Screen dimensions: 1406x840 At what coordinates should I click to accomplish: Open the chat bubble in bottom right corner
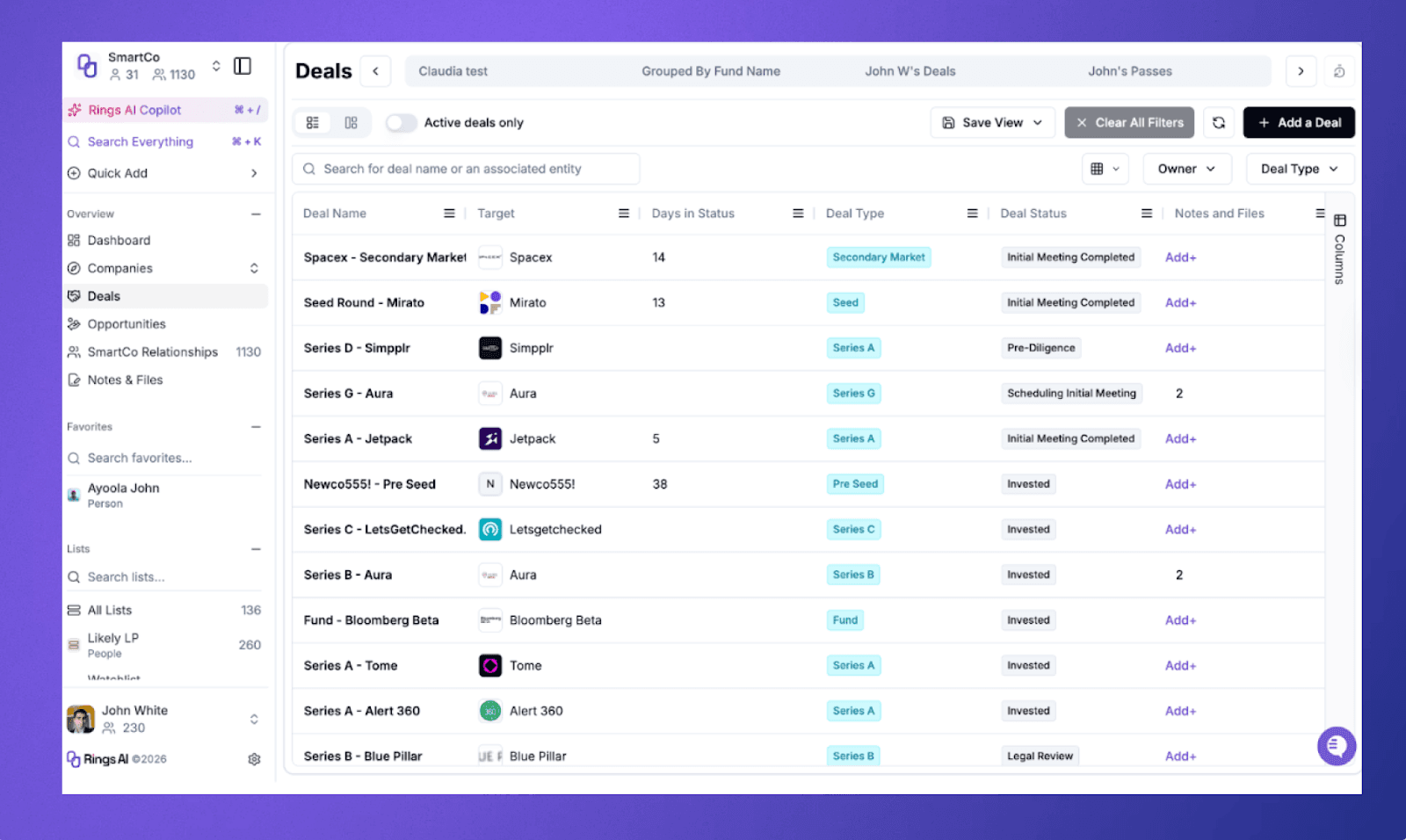(x=1336, y=745)
